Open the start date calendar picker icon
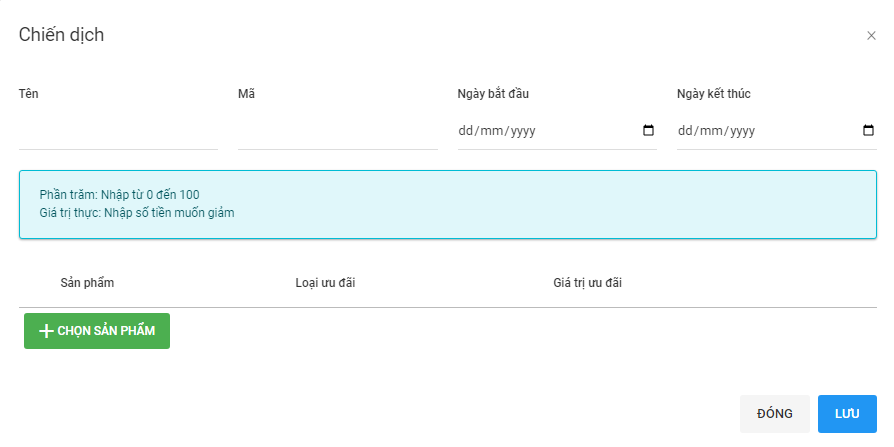This screenshot has height=447, width=894. coord(648,130)
